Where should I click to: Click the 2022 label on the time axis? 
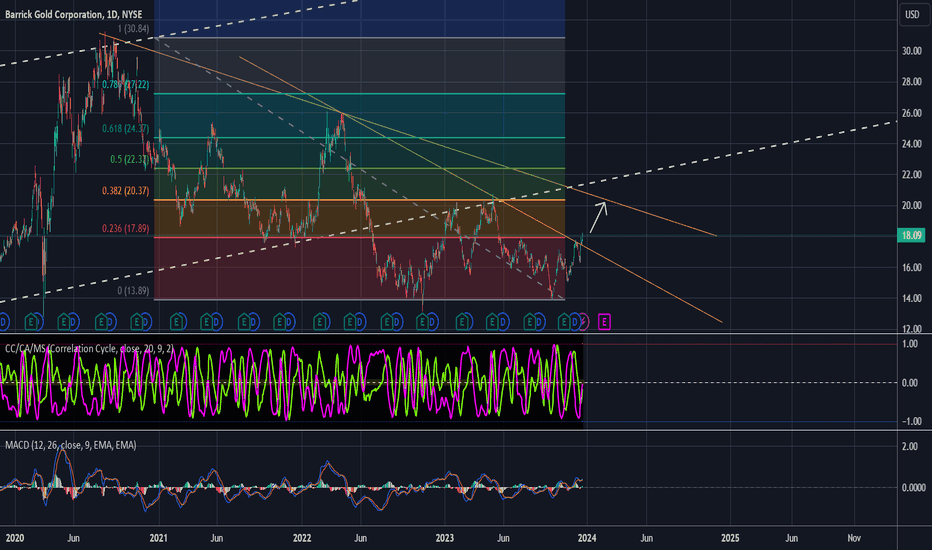click(x=302, y=538)
